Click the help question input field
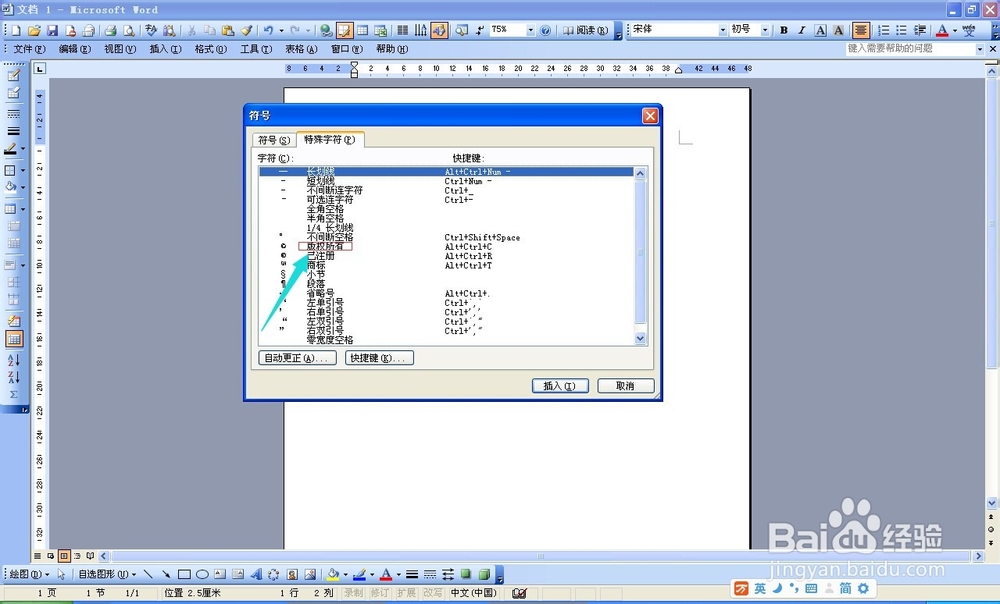 910,49
